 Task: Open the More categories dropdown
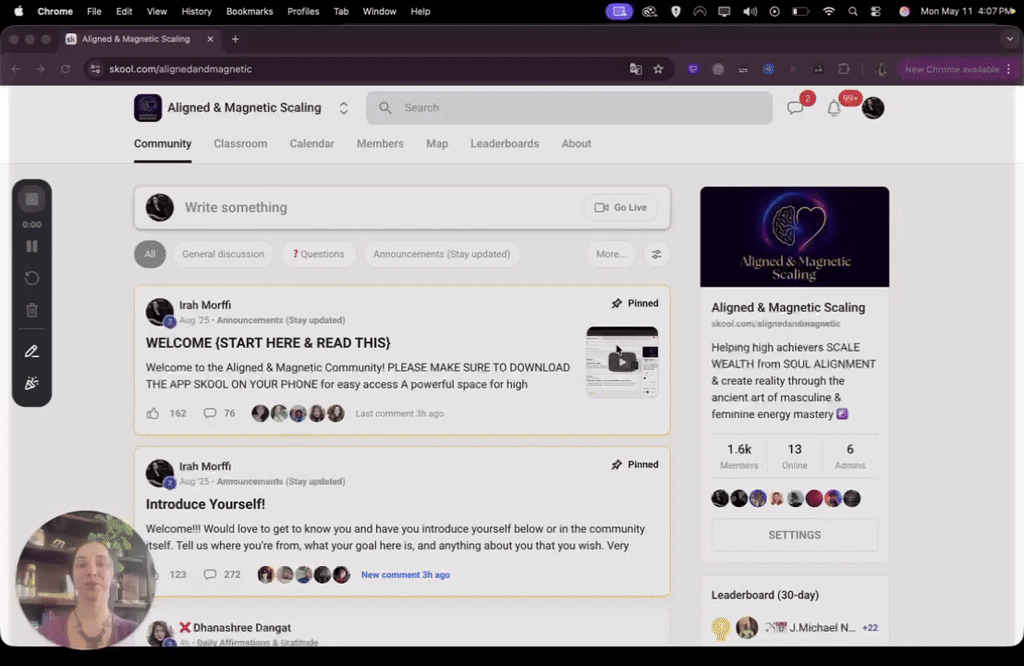click(x=611, y=254)
